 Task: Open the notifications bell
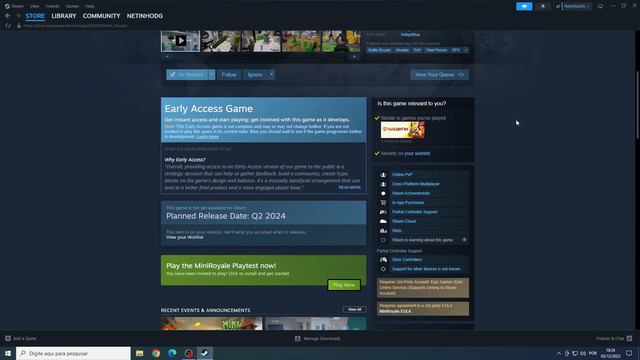coord(542,6)
